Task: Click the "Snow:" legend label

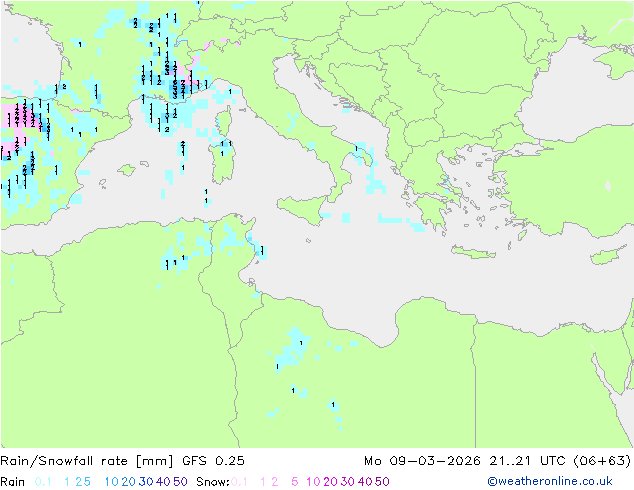Action: pos(213,482)
